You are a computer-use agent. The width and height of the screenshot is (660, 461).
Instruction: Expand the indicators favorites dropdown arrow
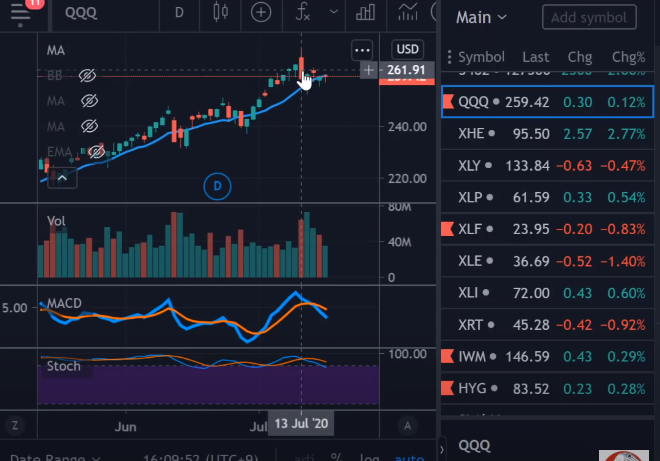[334, 12]
